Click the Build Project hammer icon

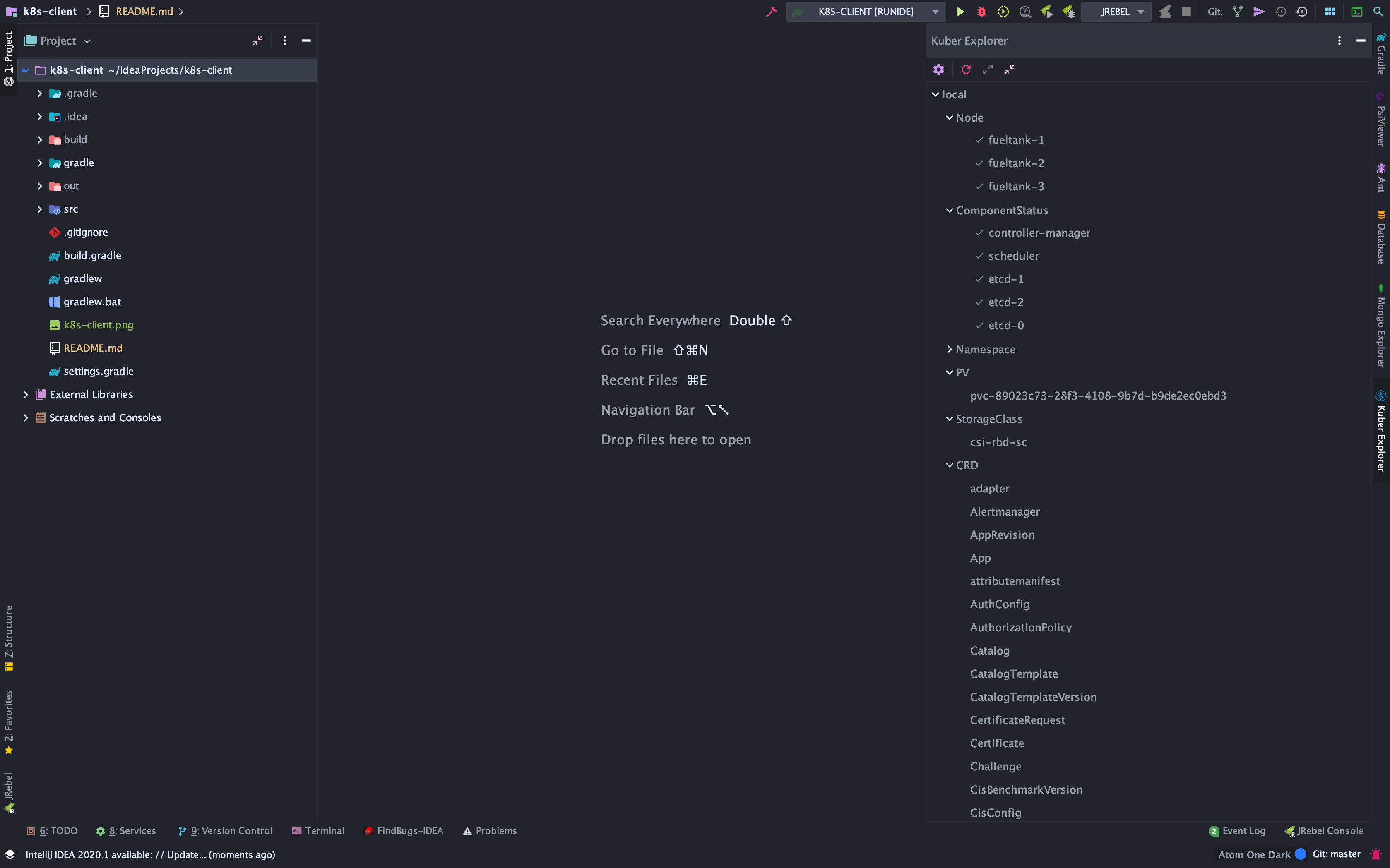click(772, 12)
